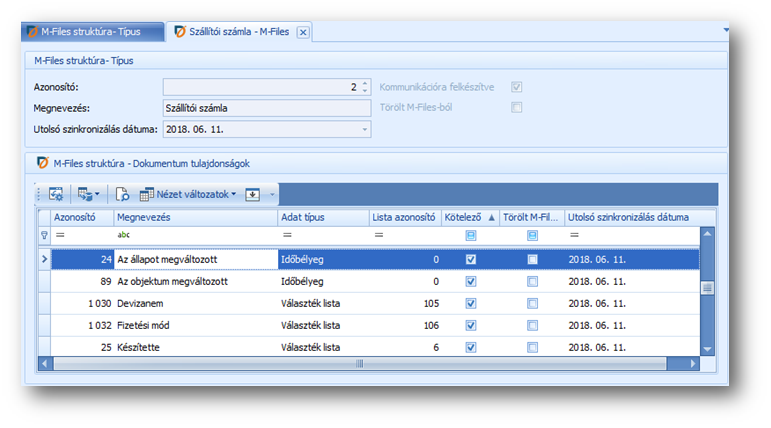Toggle Kötelező checkbox in Devizanem row
771x428 pixels.
click(470, 304)
